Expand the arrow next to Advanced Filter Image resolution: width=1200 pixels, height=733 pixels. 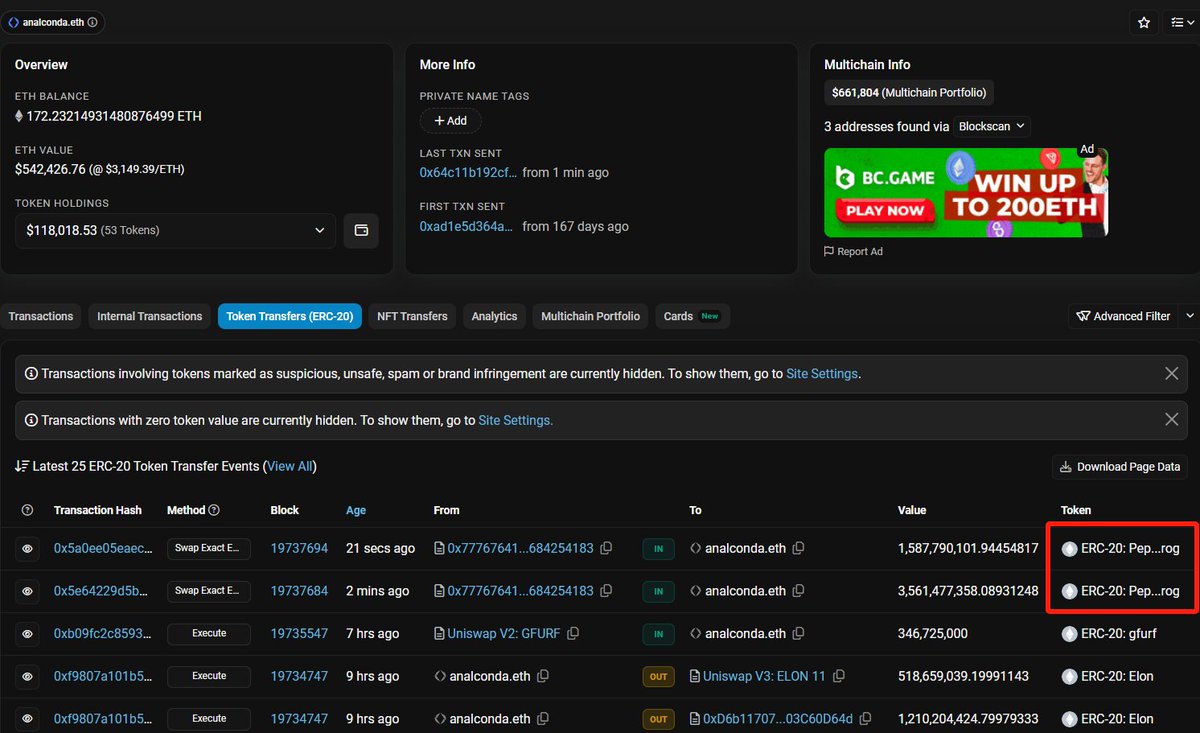[x=1189, y=316]
